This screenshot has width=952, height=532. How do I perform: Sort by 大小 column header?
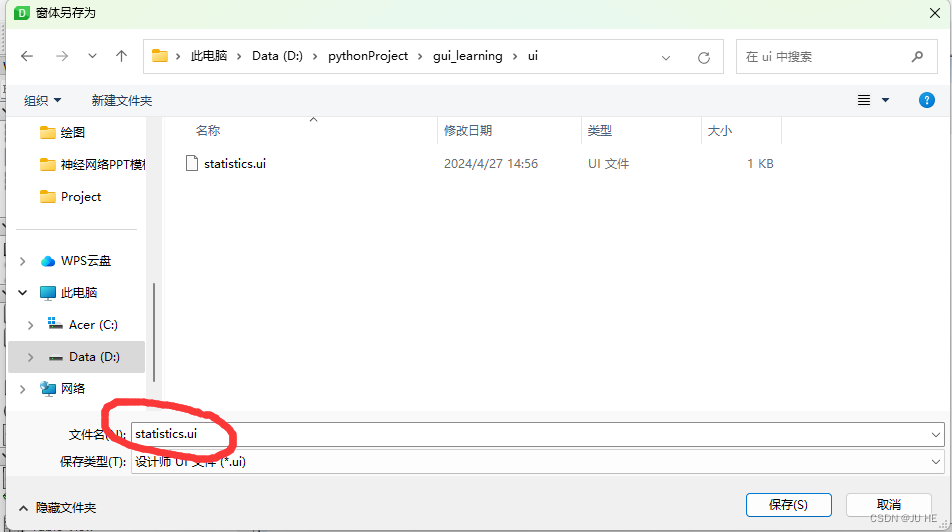point(719,131)
